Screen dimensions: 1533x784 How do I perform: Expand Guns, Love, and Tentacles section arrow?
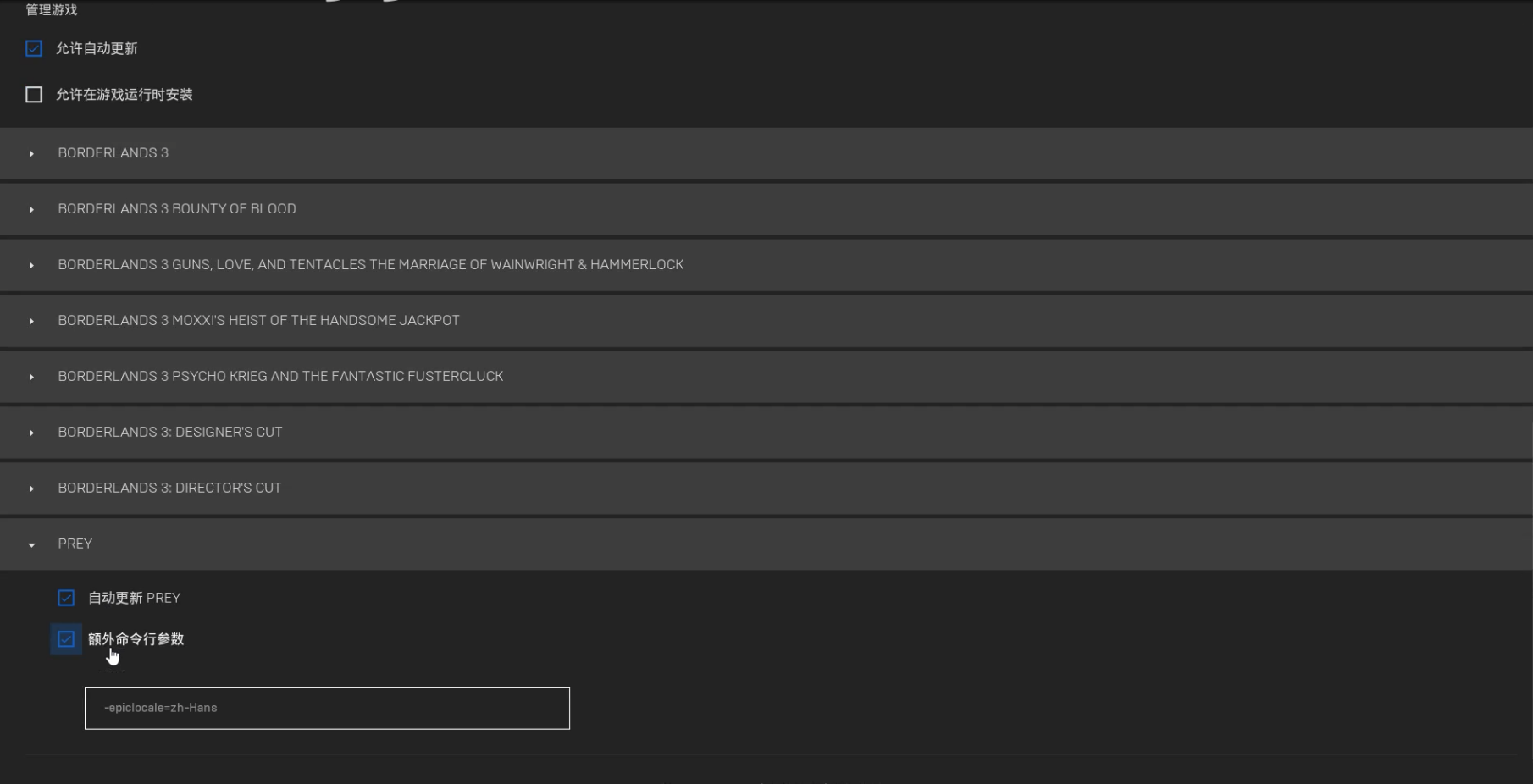point(31,265)
